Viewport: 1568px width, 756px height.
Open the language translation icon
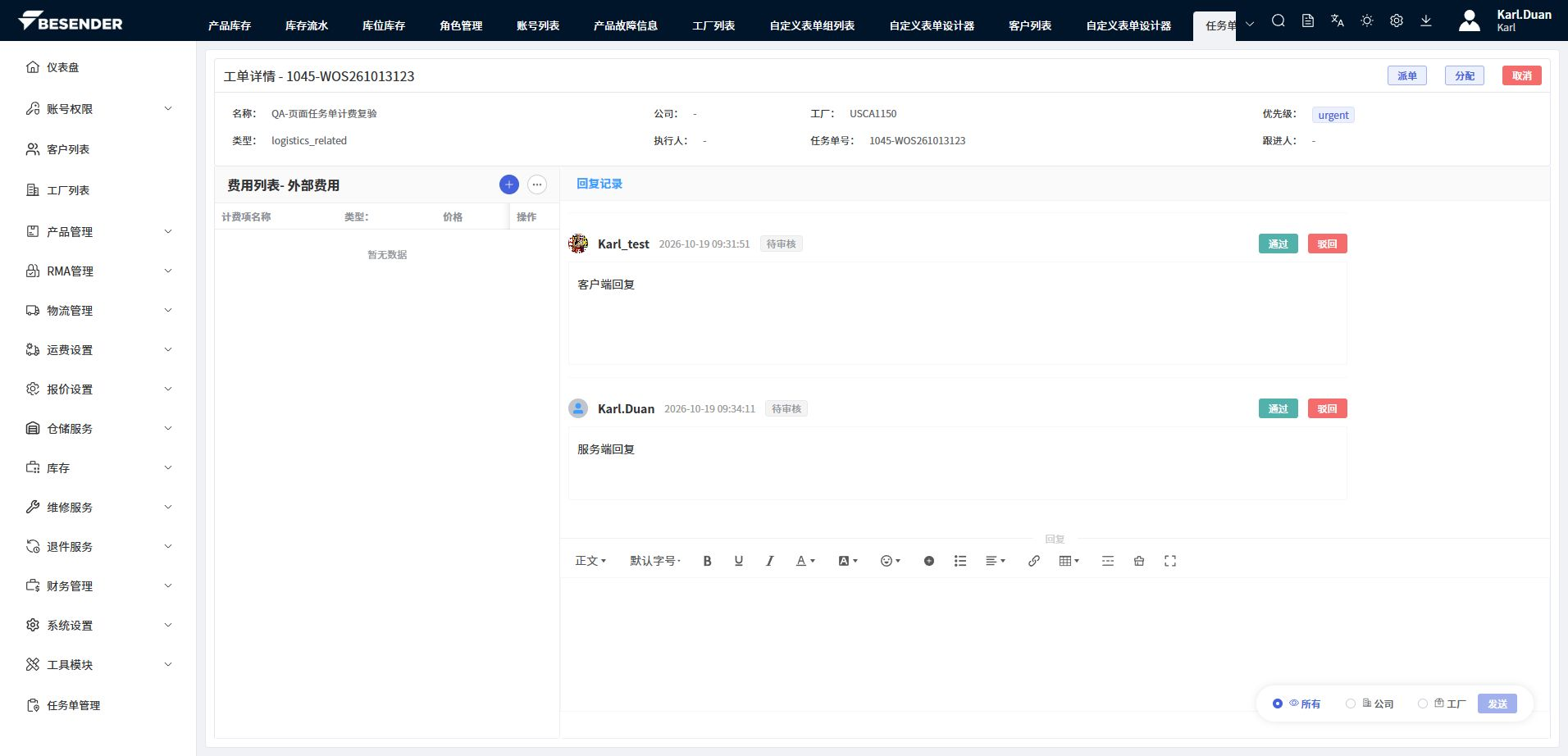coord(1338,21)
